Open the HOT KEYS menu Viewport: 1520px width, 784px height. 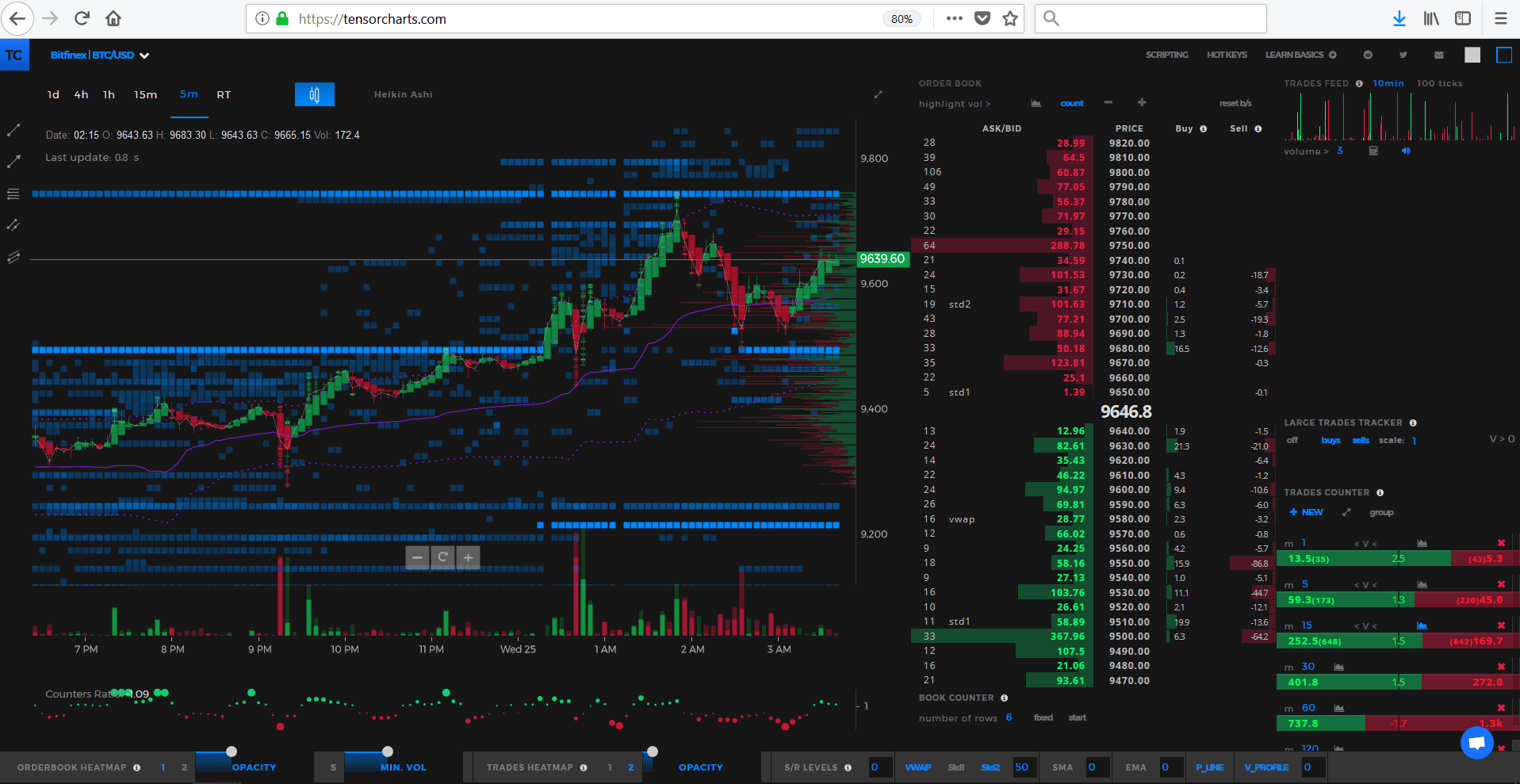(x=1226, y=55)
